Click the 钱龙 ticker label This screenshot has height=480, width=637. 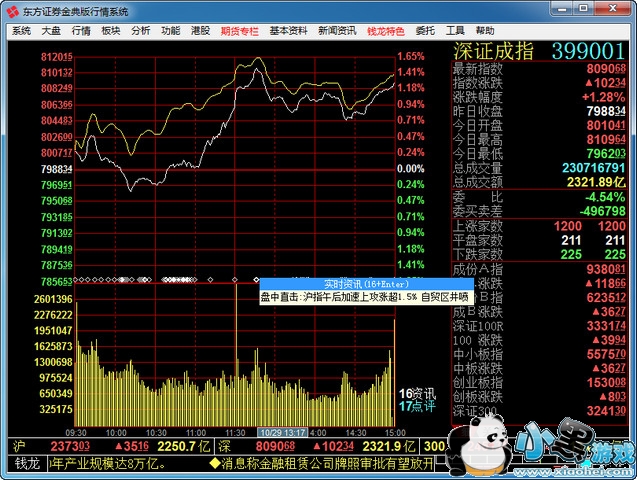[27, 463]
